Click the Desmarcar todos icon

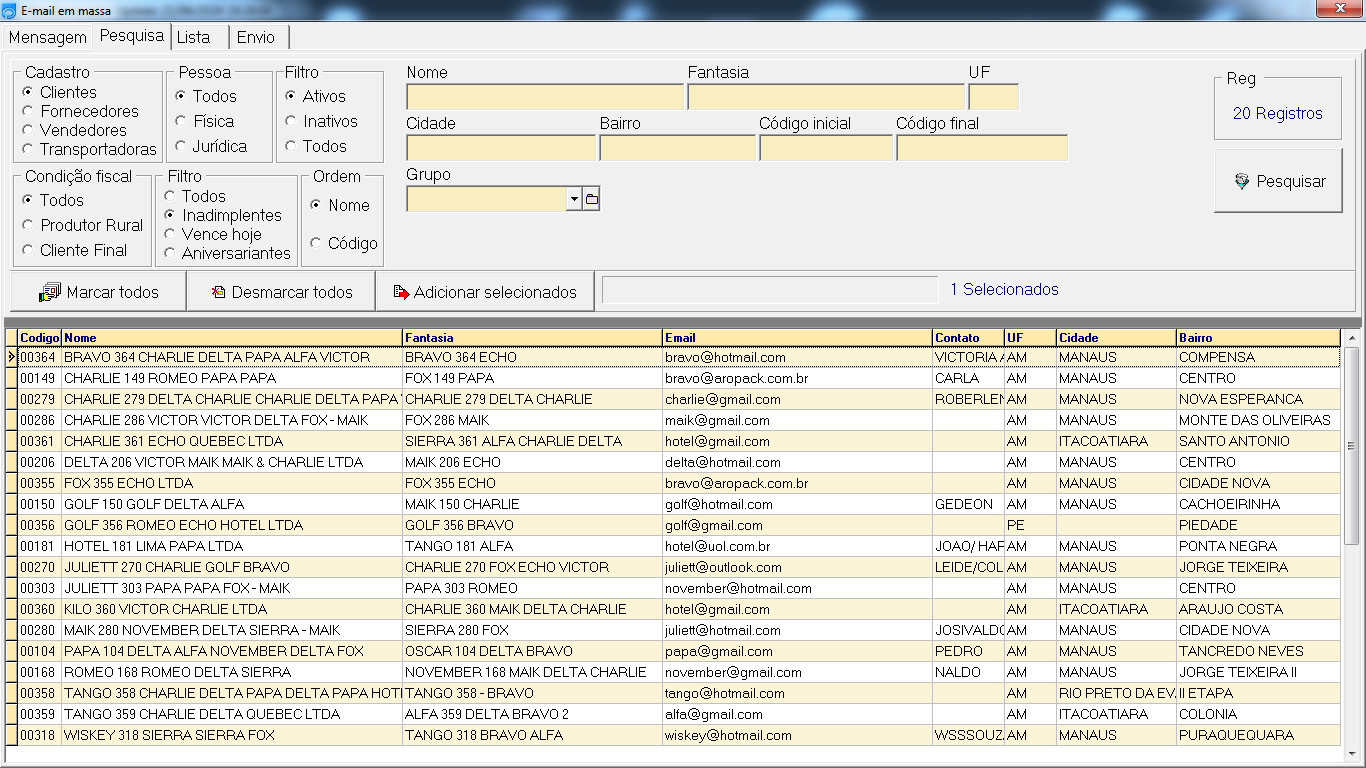(x=218, y=292)
